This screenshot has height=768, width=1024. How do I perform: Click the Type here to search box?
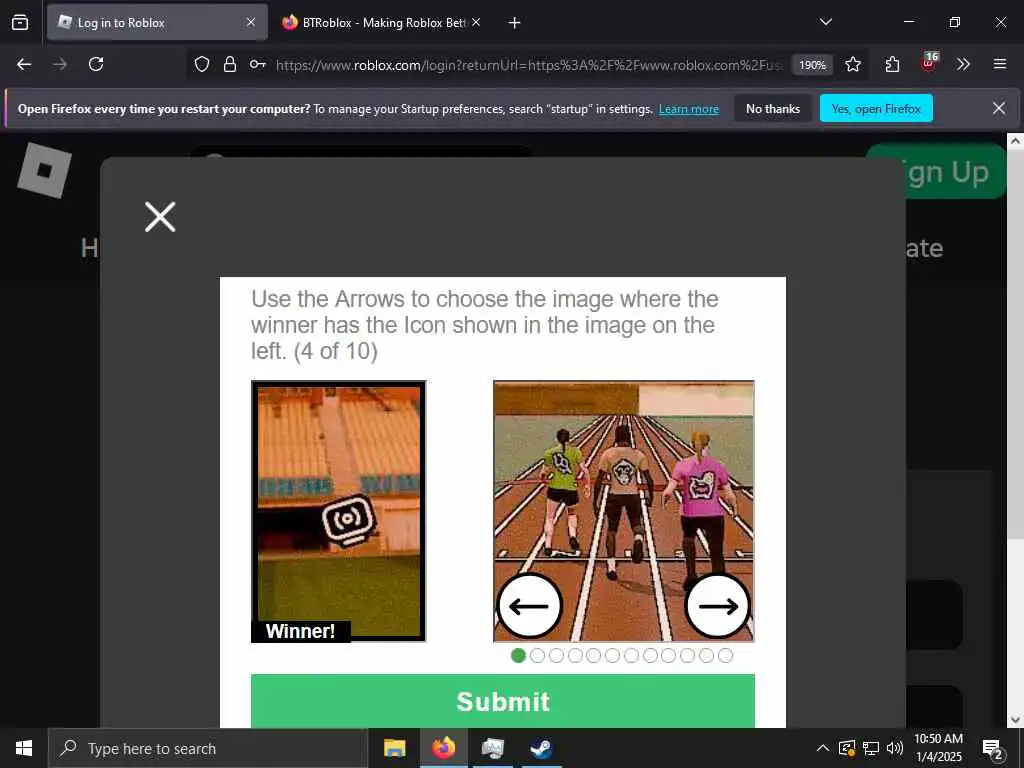(208, 748)
